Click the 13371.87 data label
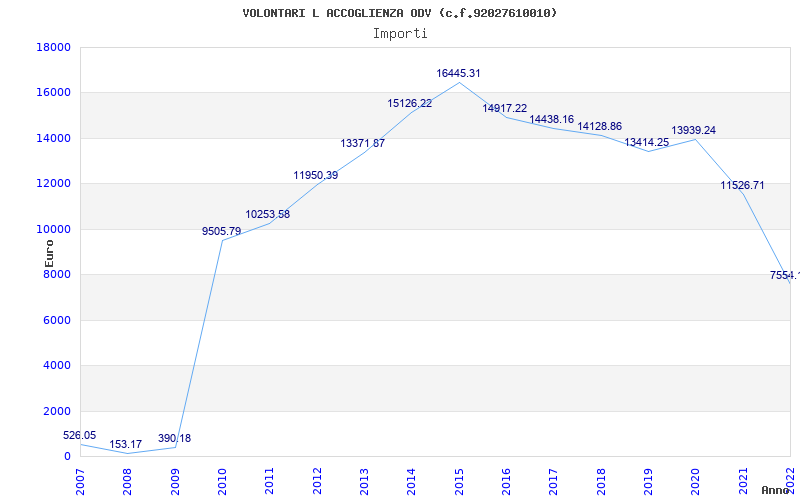Screen dimensions: 800x500 (x=363, y=143)
